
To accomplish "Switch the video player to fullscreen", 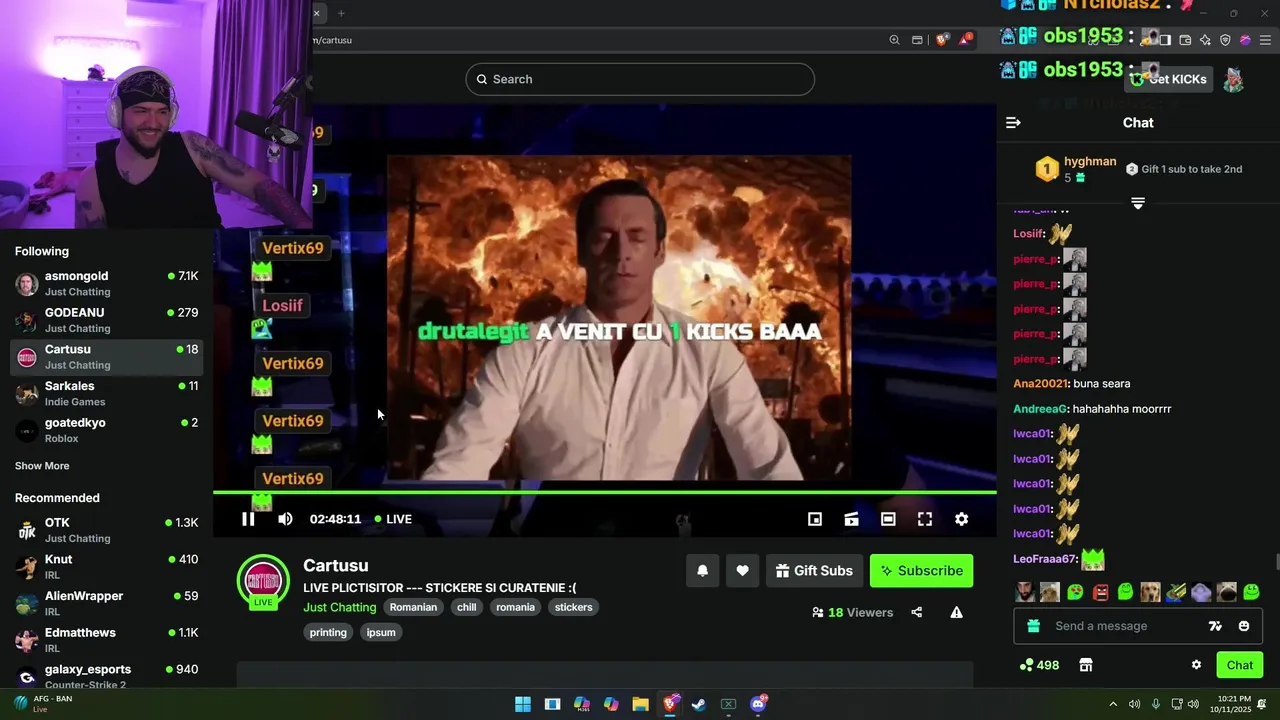I will click(x=925, y=519).
